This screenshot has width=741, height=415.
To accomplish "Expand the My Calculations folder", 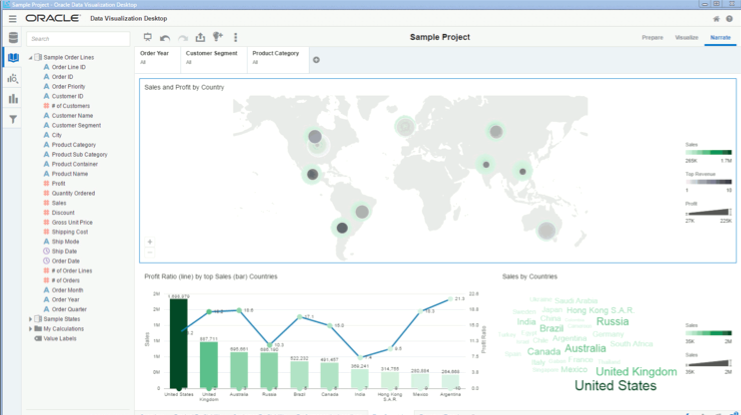I will point(31,329).
